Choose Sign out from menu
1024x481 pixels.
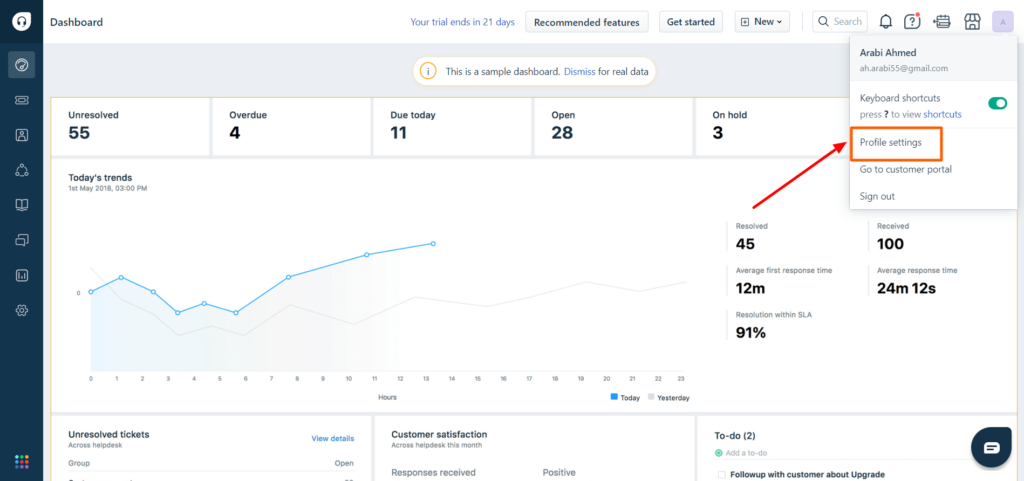tap(877, 196)
